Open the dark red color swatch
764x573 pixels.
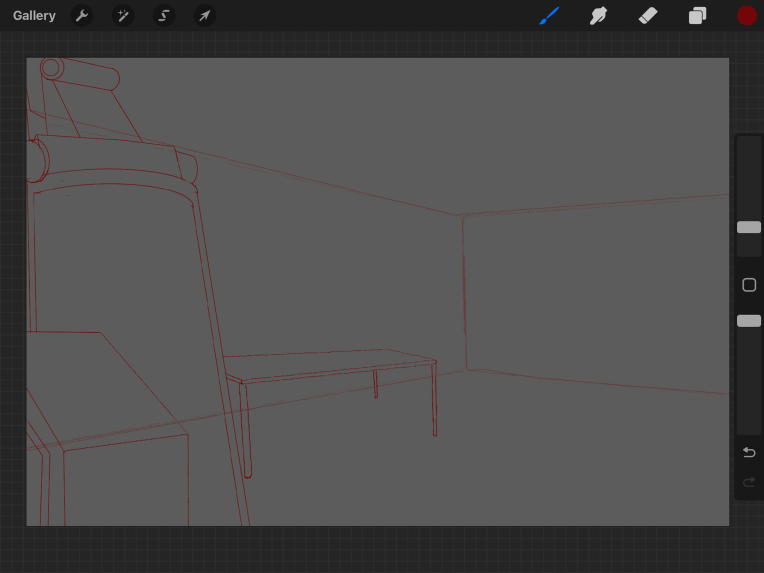[746, 16]
